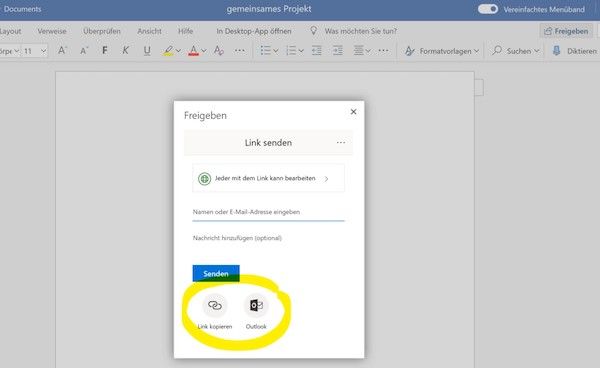
Task: Open the font size 11 dropdown
Action: 34,50
